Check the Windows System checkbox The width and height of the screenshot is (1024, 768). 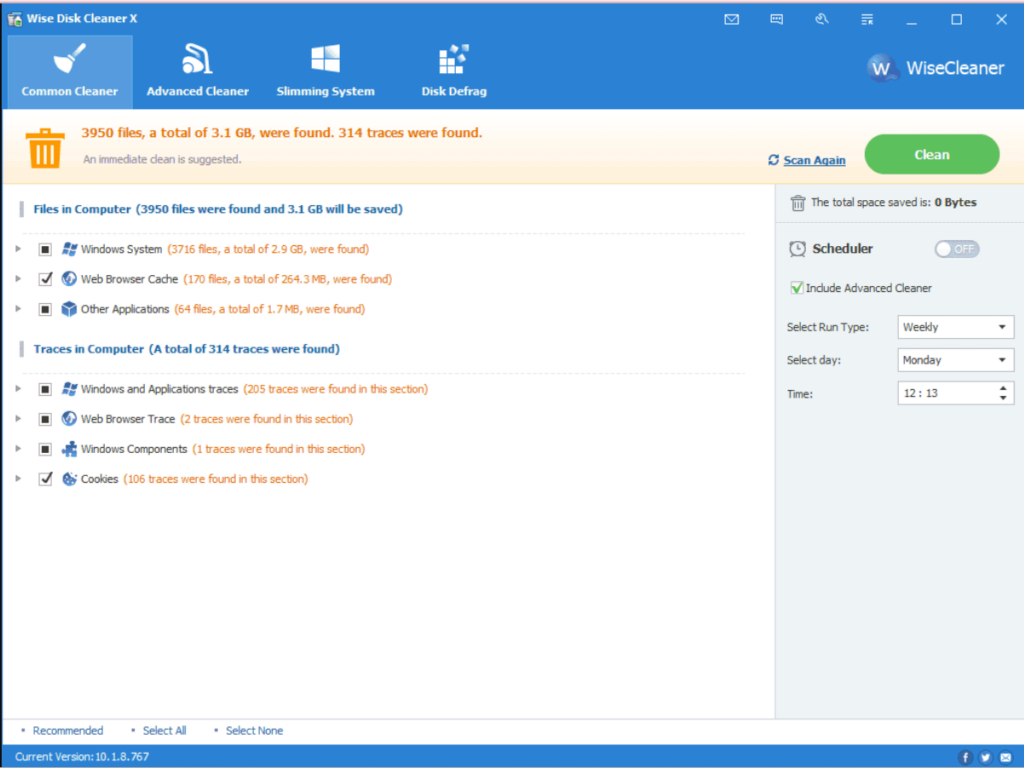(x=45, y=248)
